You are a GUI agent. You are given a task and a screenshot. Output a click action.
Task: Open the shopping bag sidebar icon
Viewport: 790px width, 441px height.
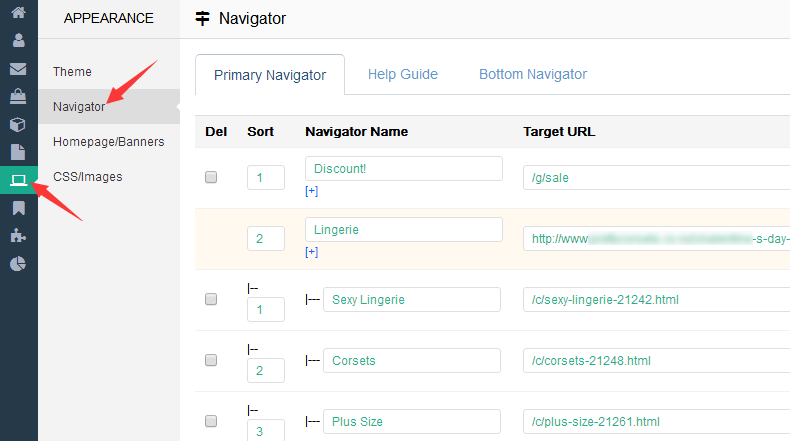point(18,97)
